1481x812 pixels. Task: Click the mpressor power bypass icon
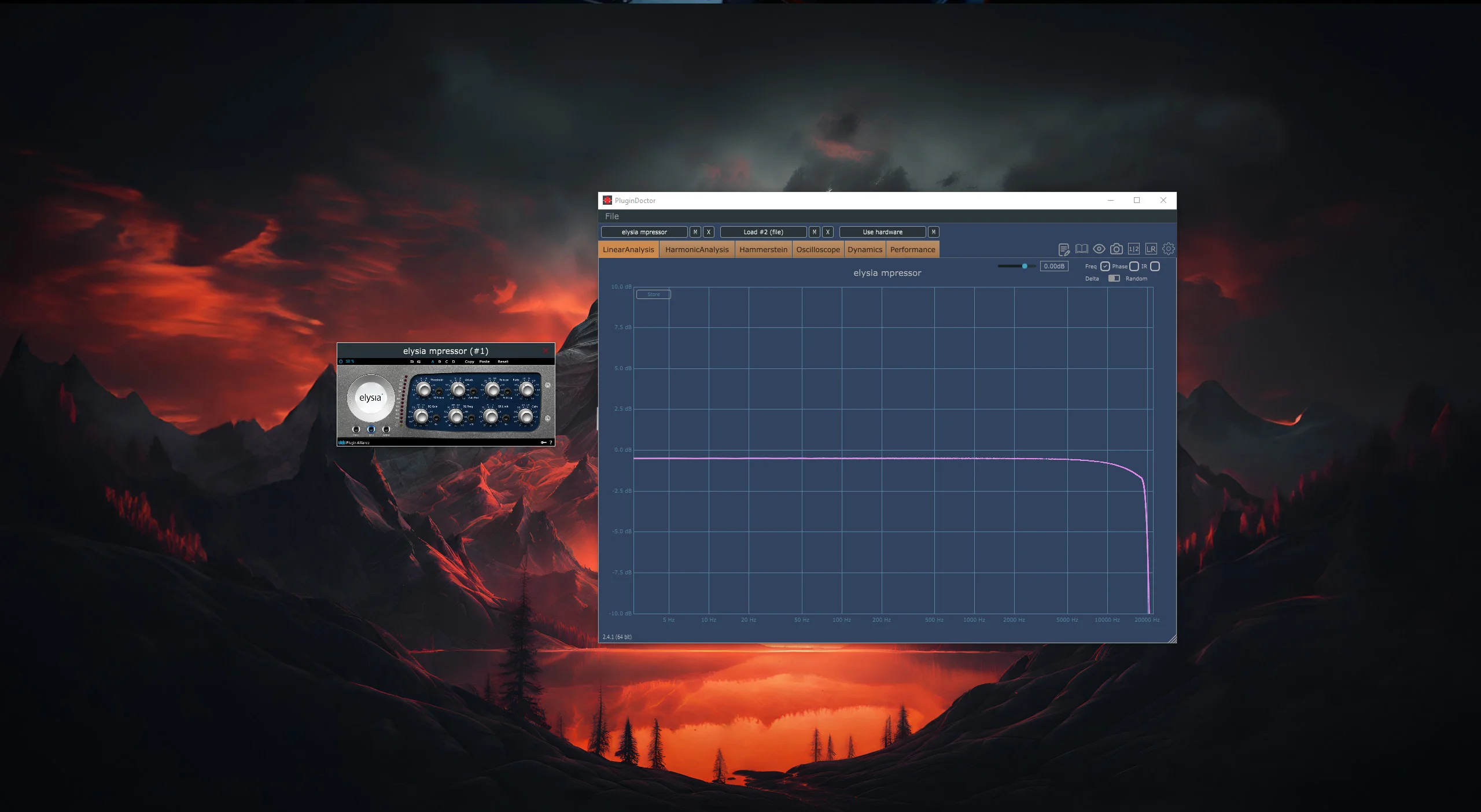tap(341, 361)
